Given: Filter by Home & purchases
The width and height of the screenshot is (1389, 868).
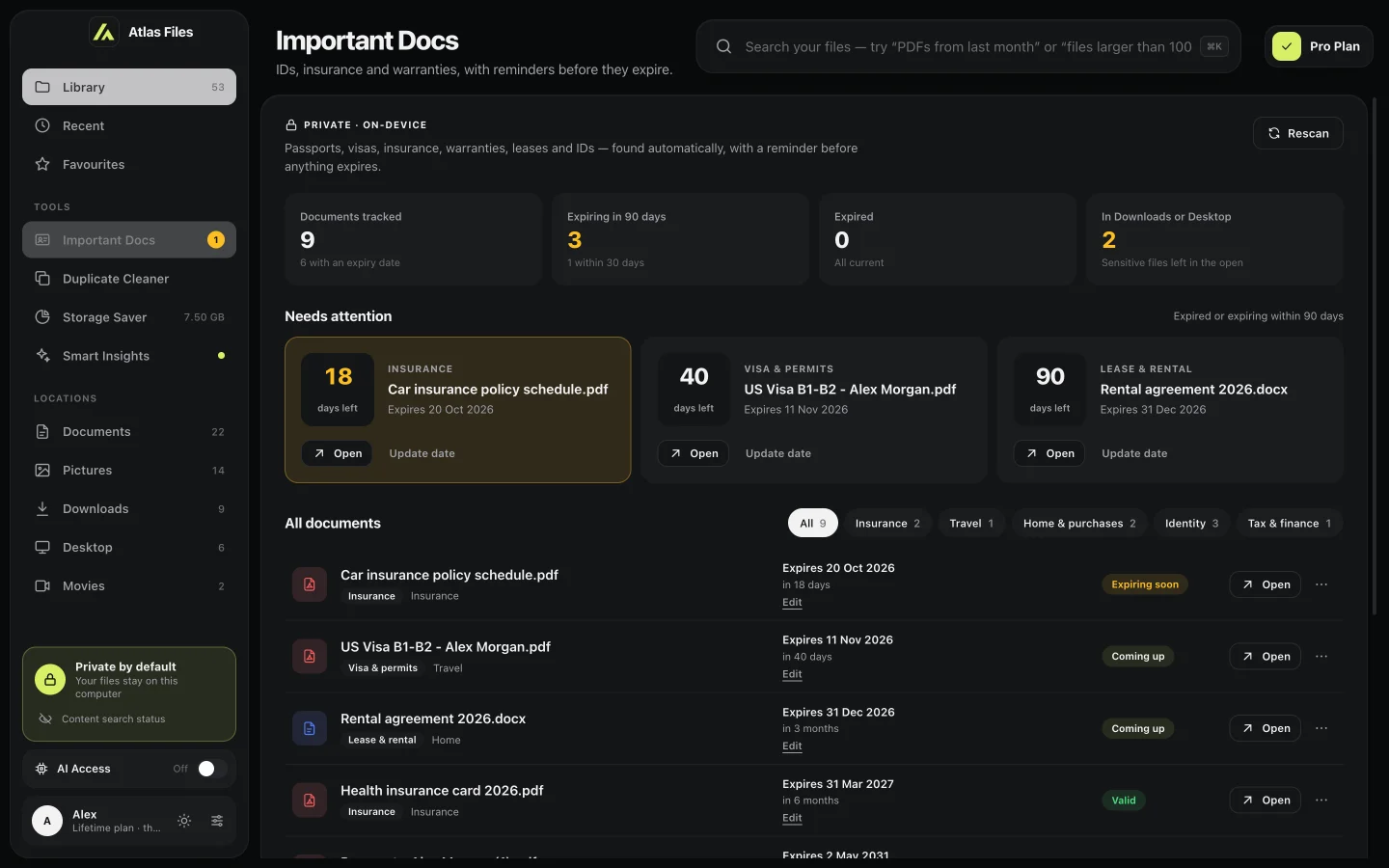Looking at the screenshot, I should 1079,524.
